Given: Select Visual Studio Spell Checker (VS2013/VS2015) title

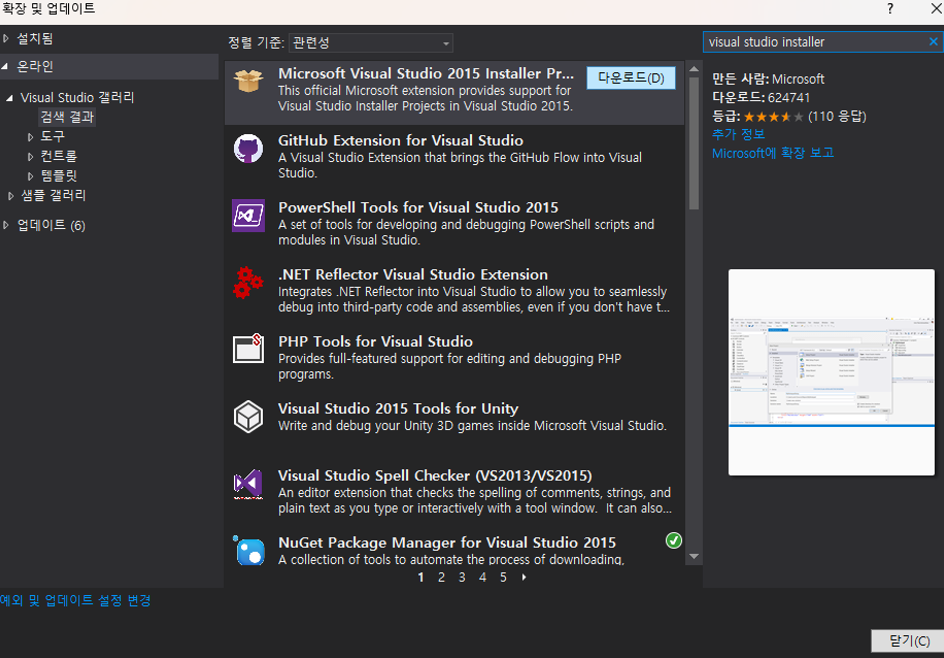Looking at the screenshot, I should click(435, 476).
